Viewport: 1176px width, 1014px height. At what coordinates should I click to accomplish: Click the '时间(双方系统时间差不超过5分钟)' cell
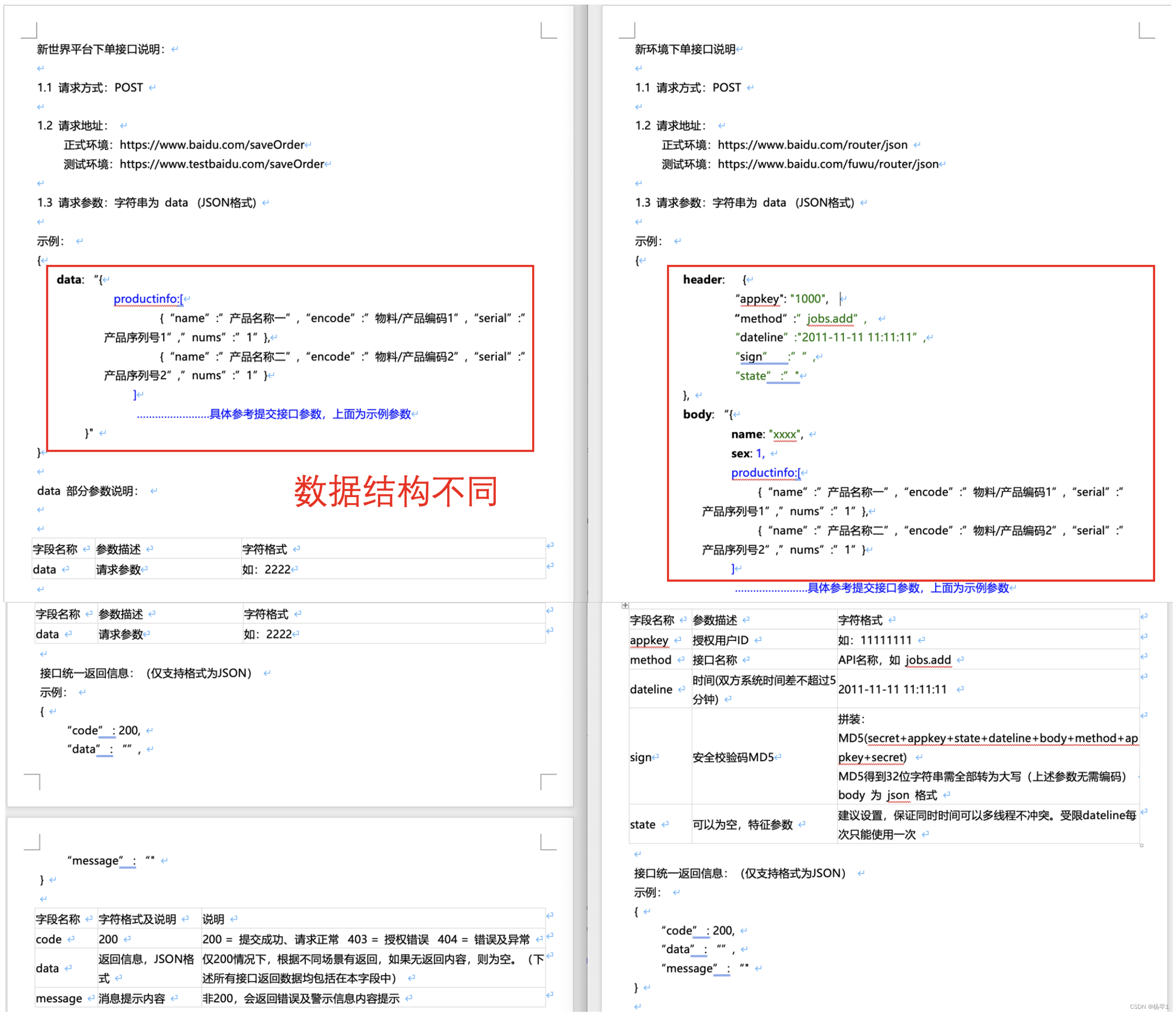pyautogui.click(x=764, y=690)
